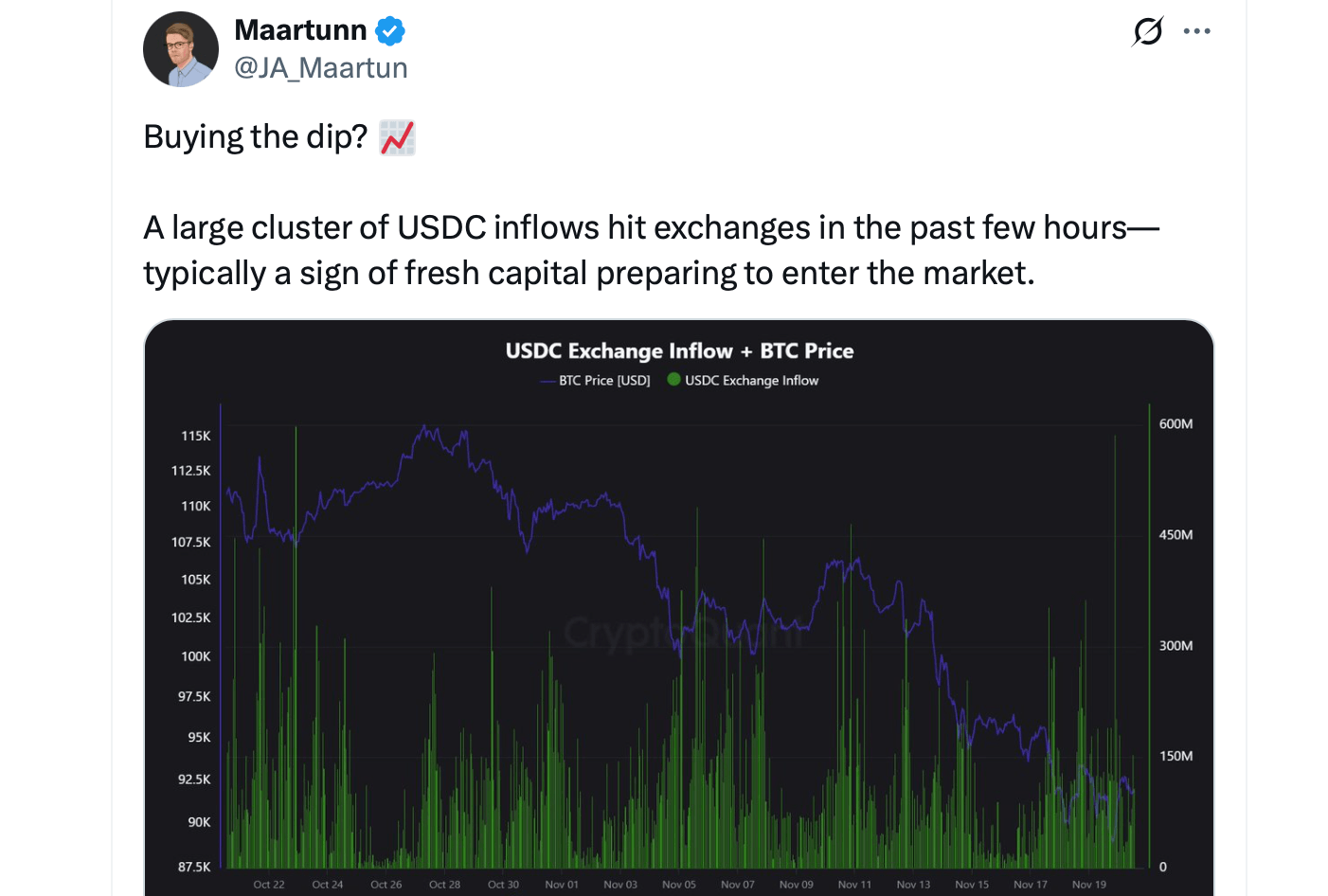Viewport: 1328px width, 896px height.
Task: Select the 115K price axis label
Action: click(x=196, y=436)
